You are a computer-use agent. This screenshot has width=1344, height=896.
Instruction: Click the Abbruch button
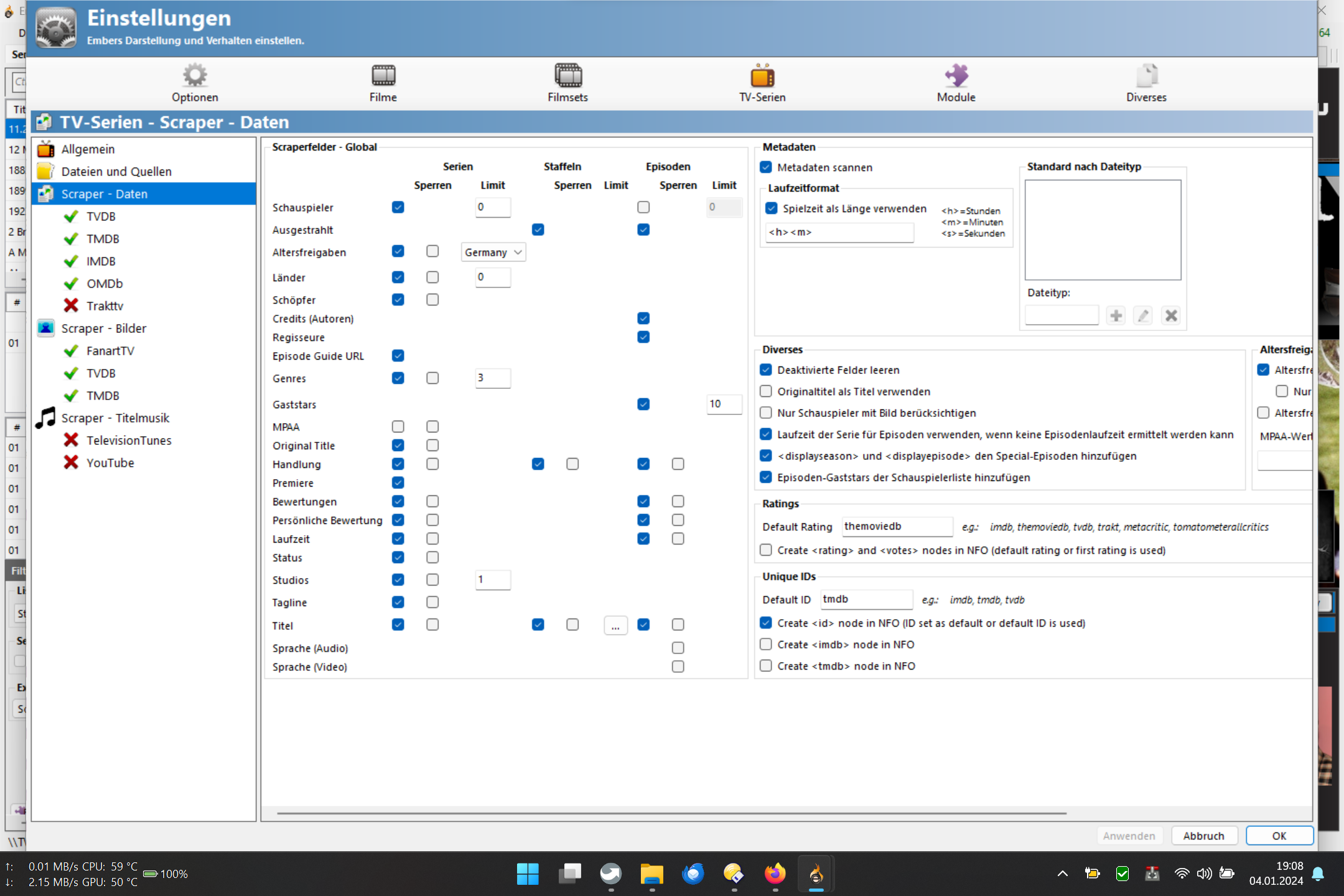click(x=1204, y=836)
